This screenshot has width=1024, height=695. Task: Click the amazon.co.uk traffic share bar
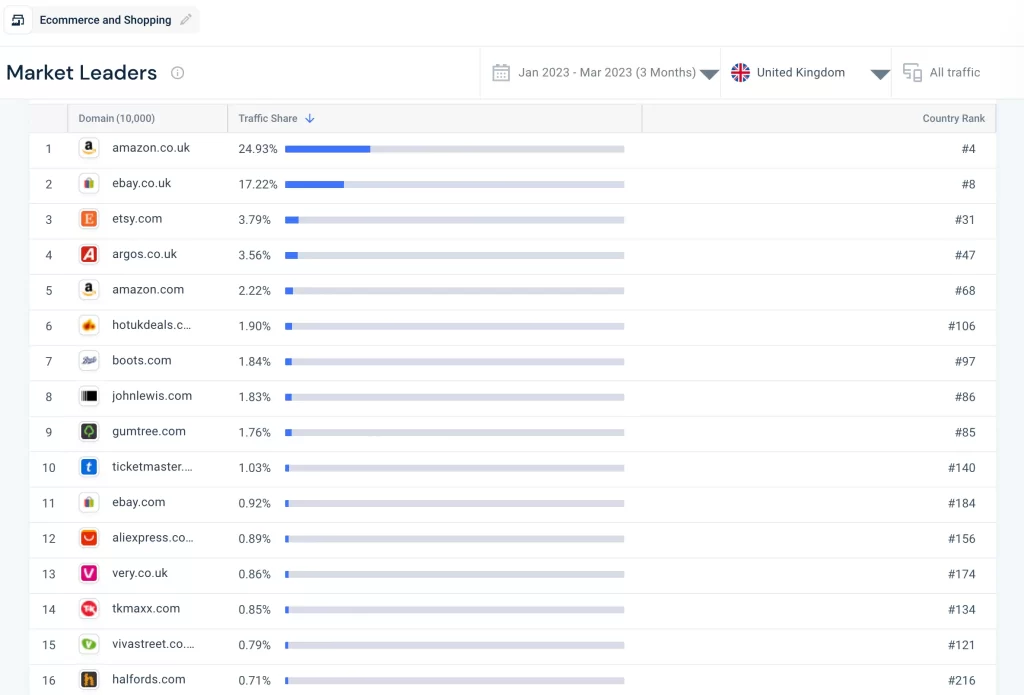(455, 149)
